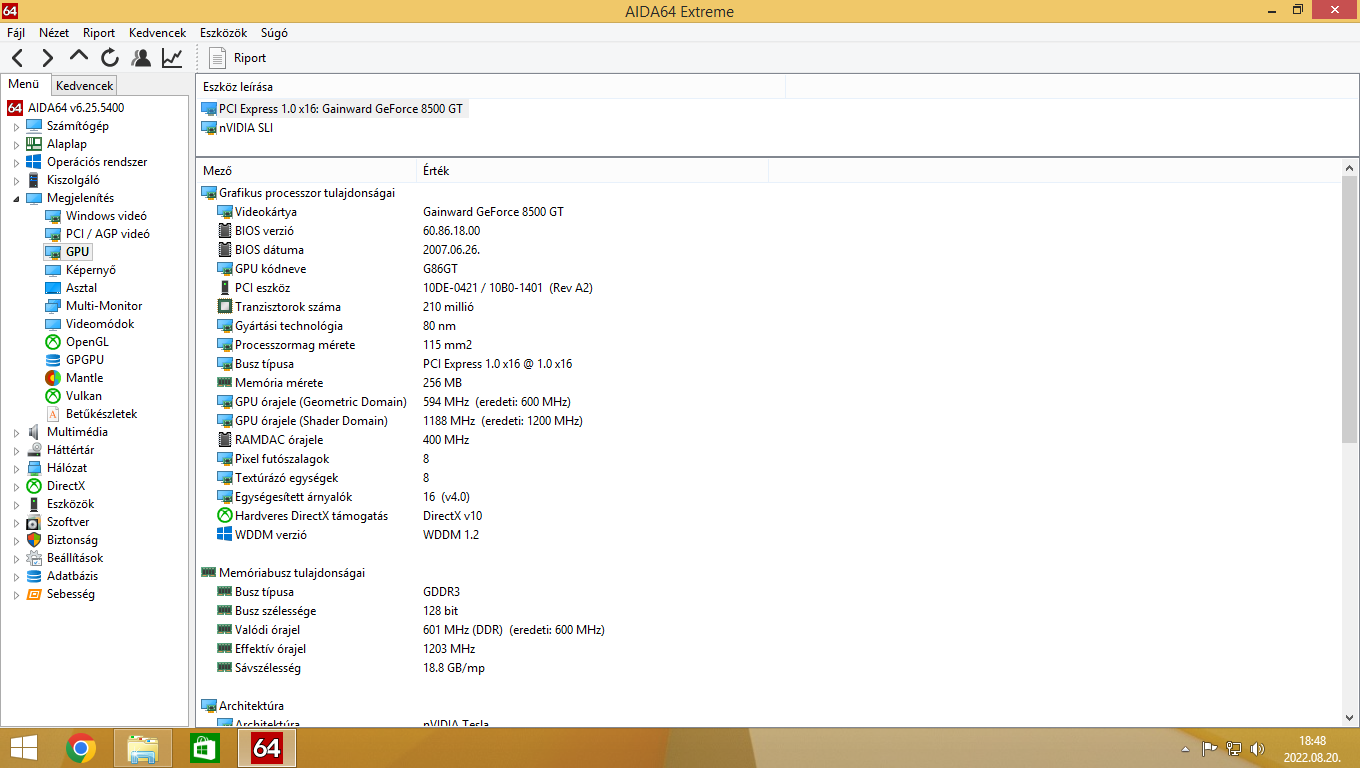This screenshot has width=1360, height=768.
Task: Go up one level with Up arrow
Action: [79, 58]
